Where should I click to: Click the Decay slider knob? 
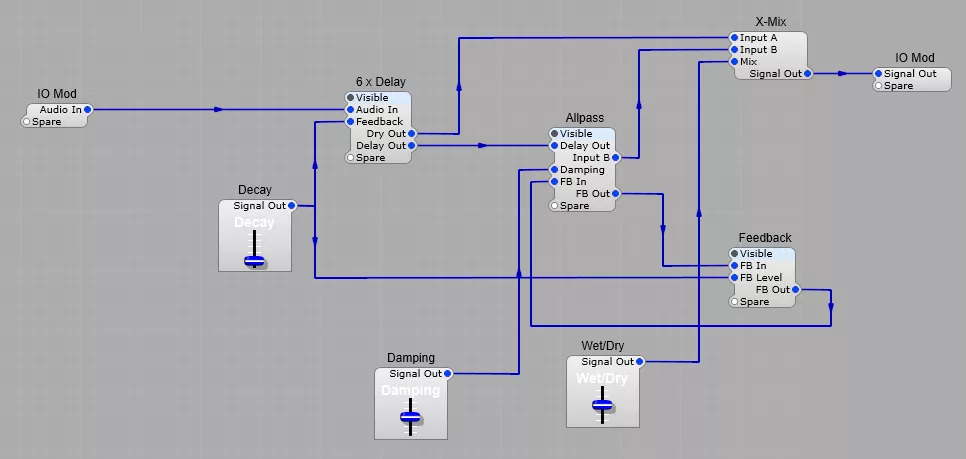254,261
